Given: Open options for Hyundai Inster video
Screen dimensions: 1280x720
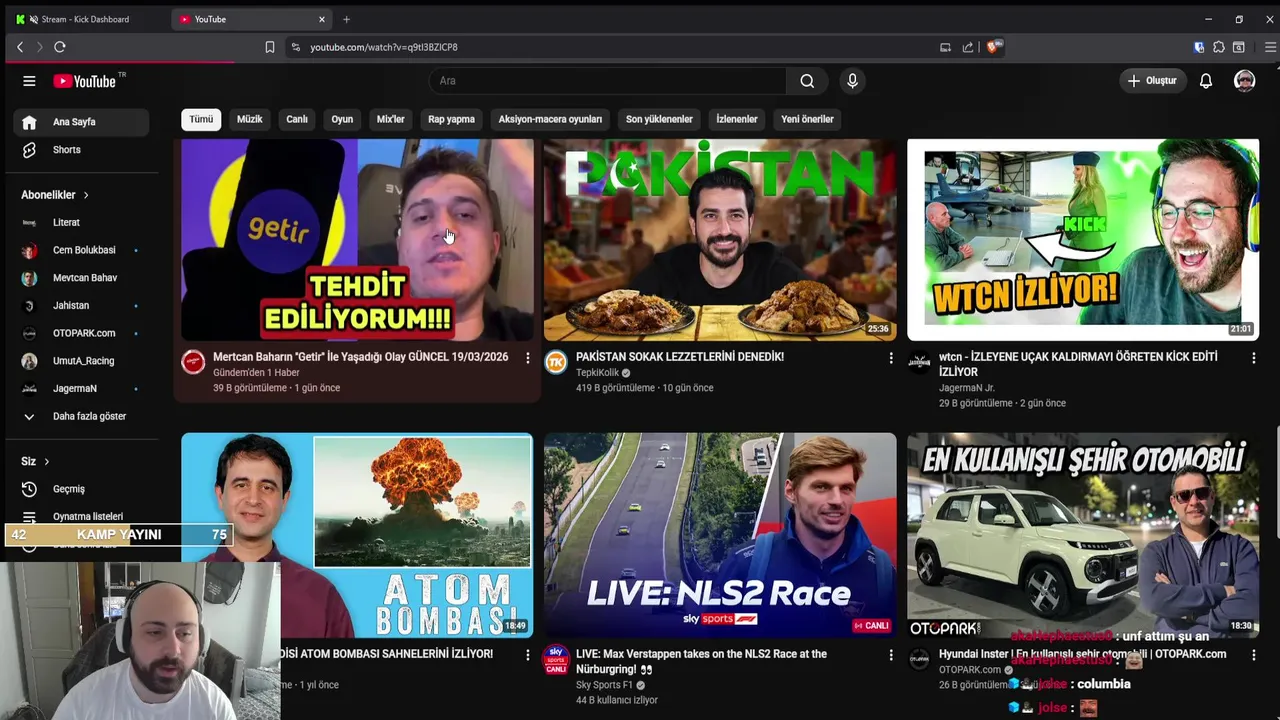Looking at the screenshot, I should point(1253,655).
